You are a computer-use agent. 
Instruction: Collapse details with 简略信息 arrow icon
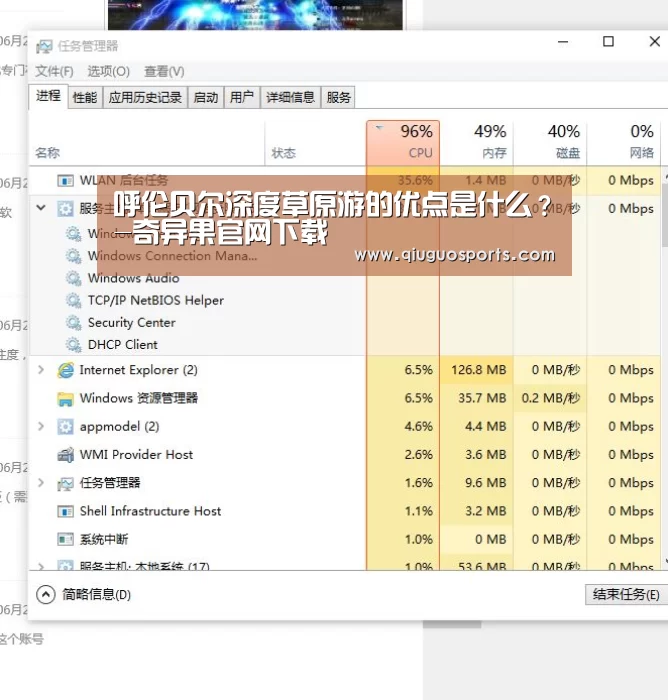coord(46,595)
